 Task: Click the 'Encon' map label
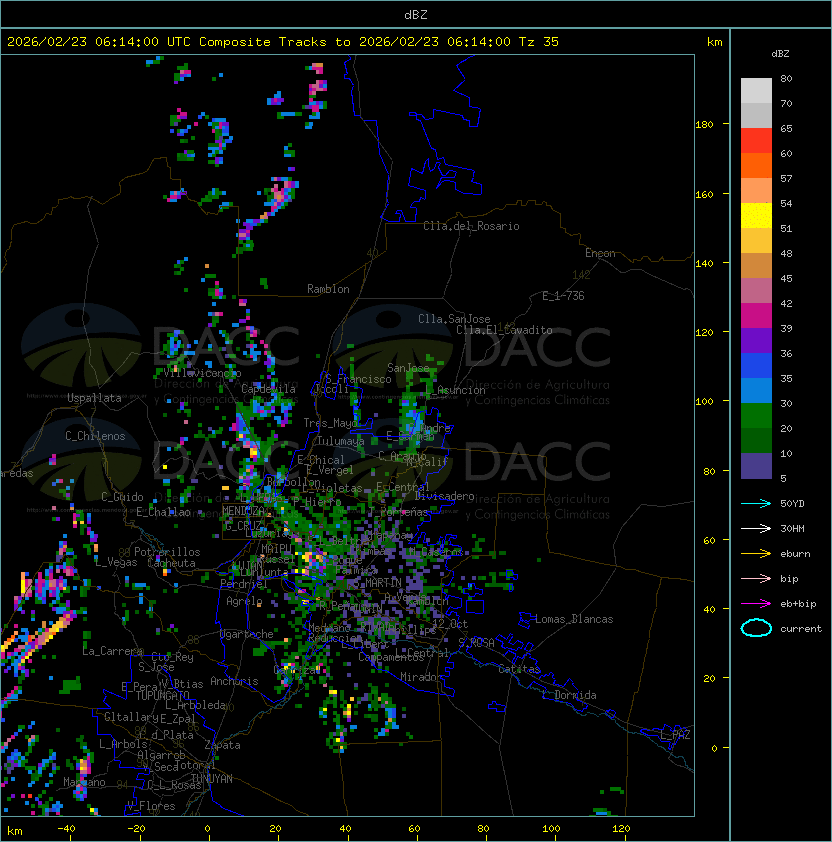600,253
